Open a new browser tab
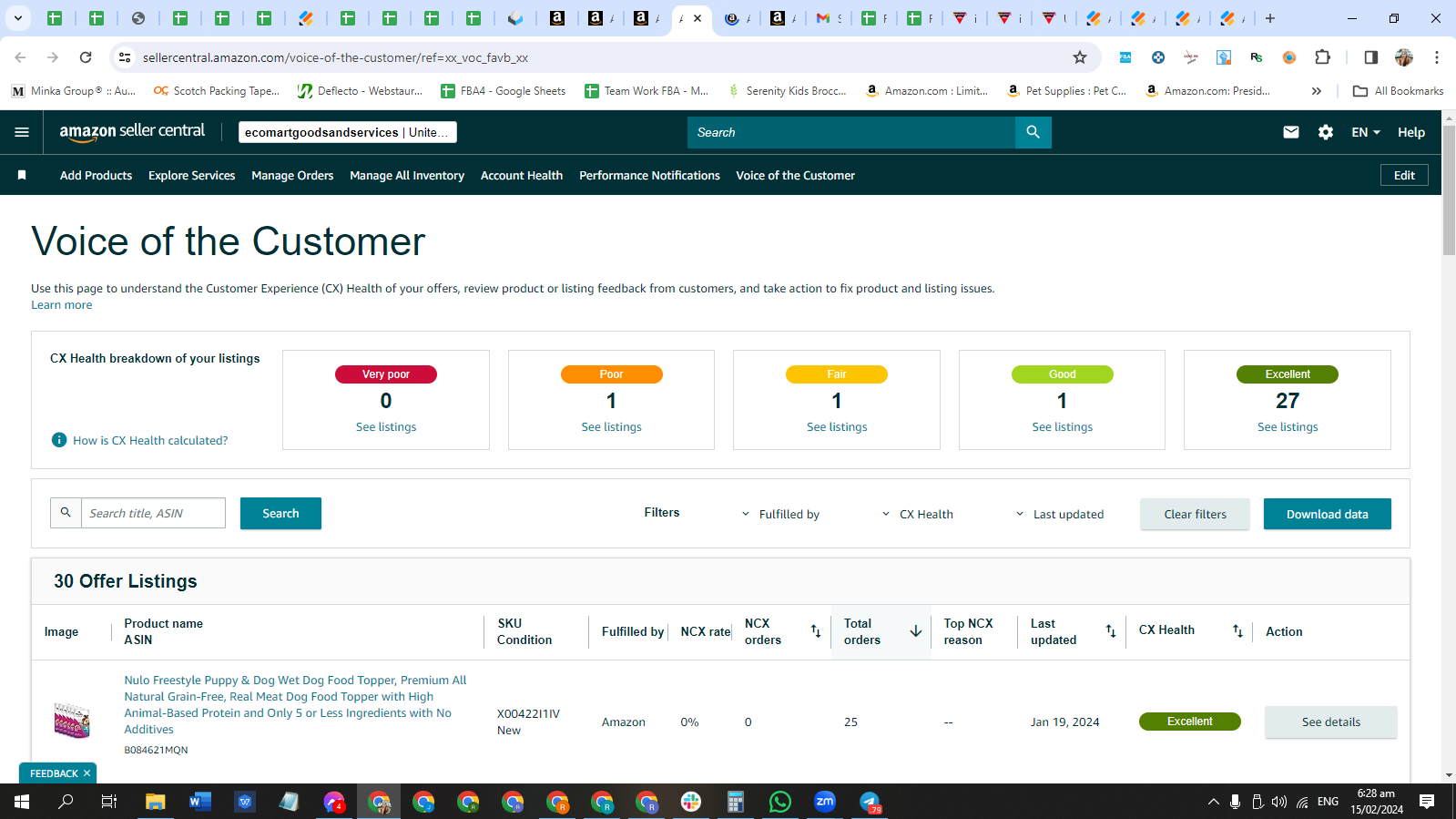 1270,18
